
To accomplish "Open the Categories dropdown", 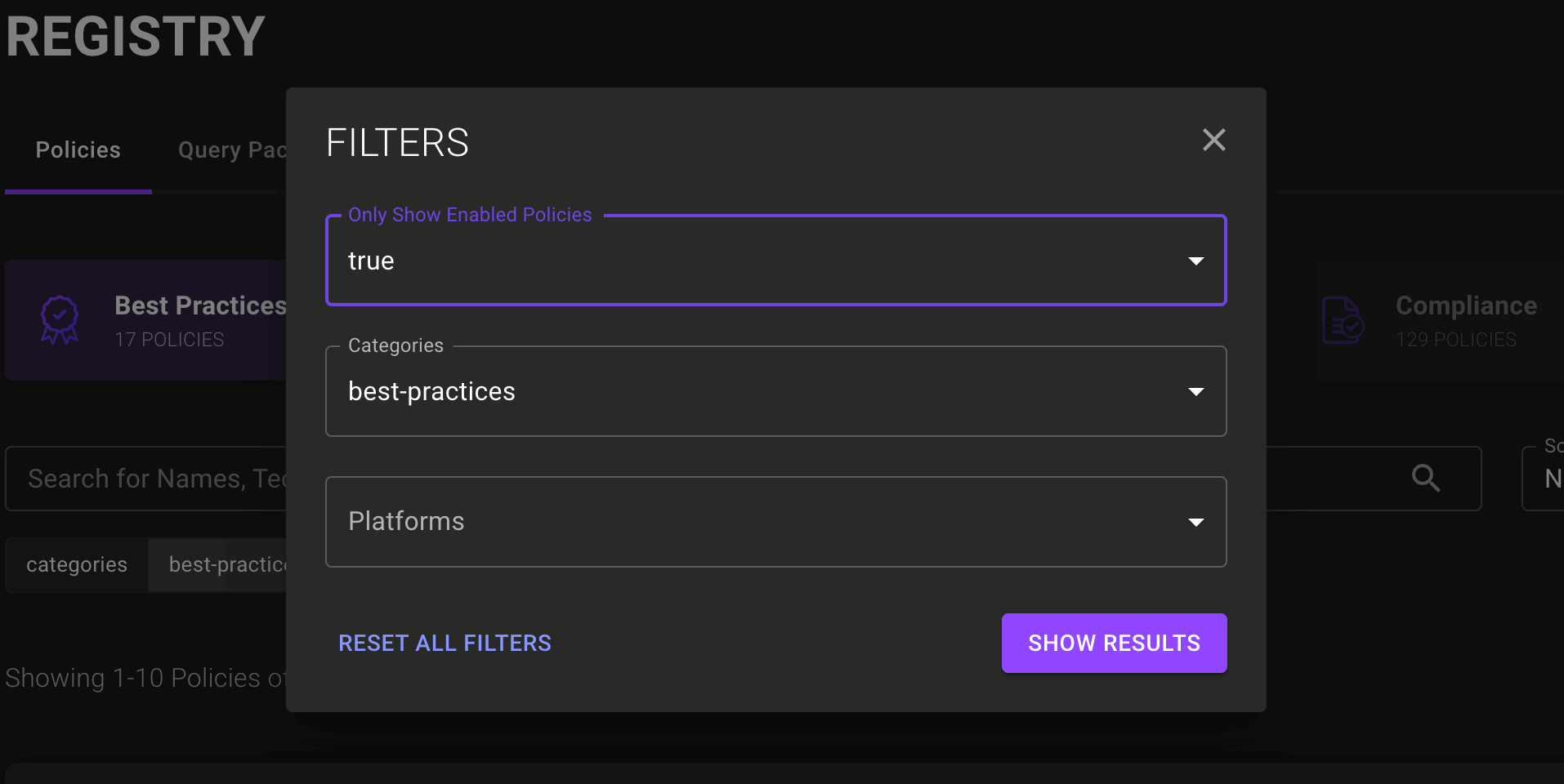I will point(760,392).
